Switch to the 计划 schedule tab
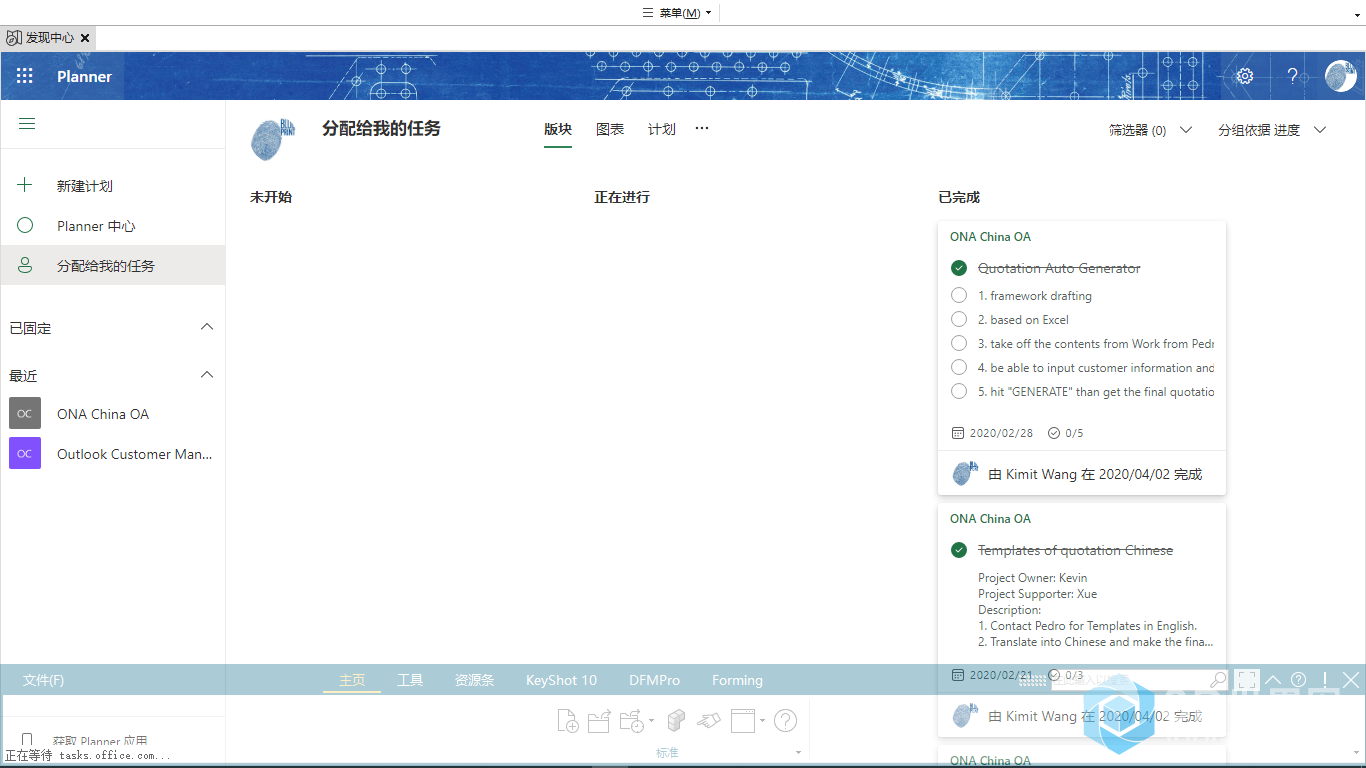The image size is (1366, 768). pyautogui.click(x=662, y=129)
